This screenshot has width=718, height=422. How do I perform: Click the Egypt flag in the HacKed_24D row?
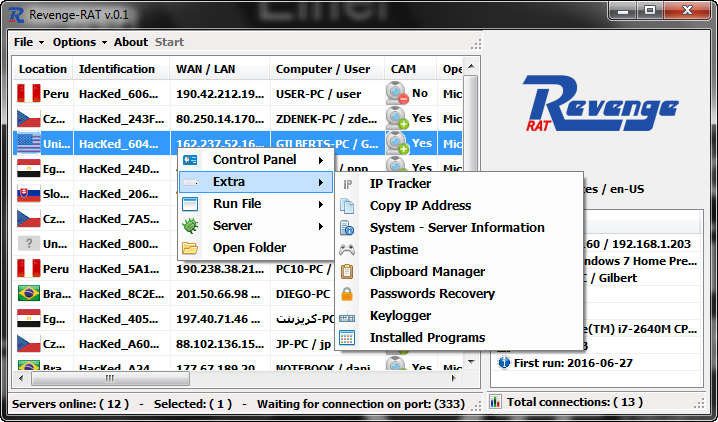(x=28, y=169)
